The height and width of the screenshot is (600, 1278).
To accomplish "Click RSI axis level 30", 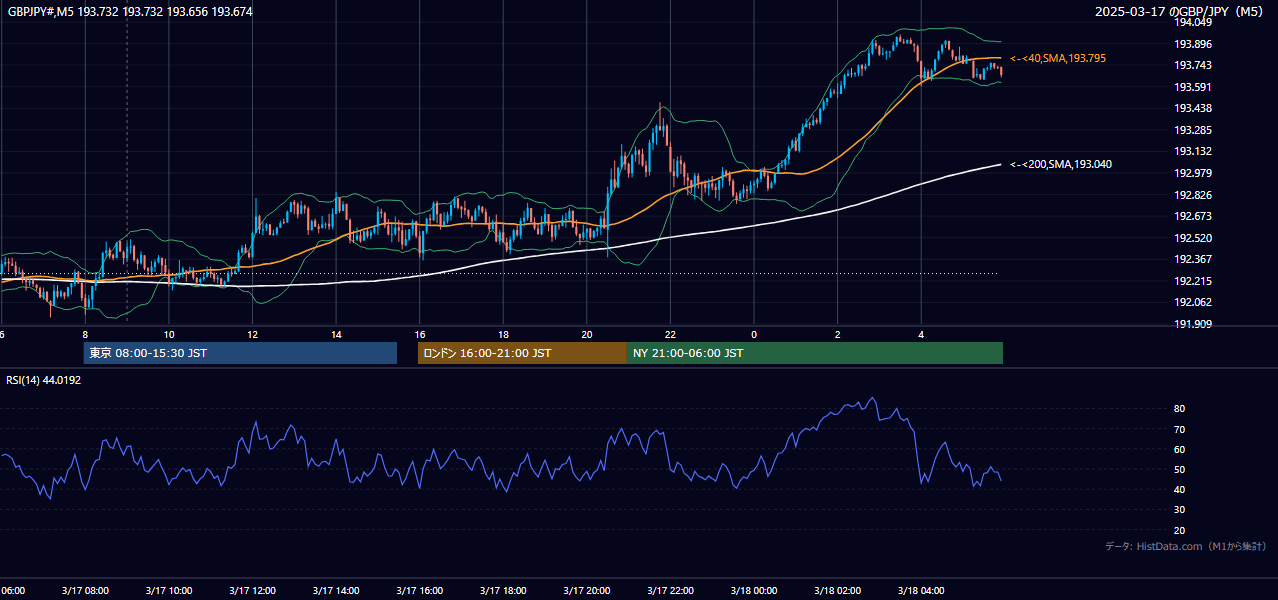I will tap(1180, 510).
